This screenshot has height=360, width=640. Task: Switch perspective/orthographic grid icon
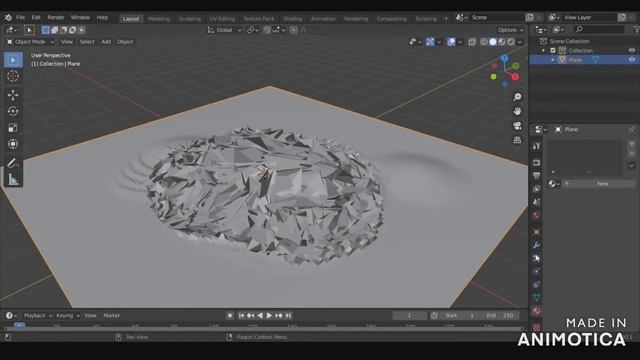517,140
